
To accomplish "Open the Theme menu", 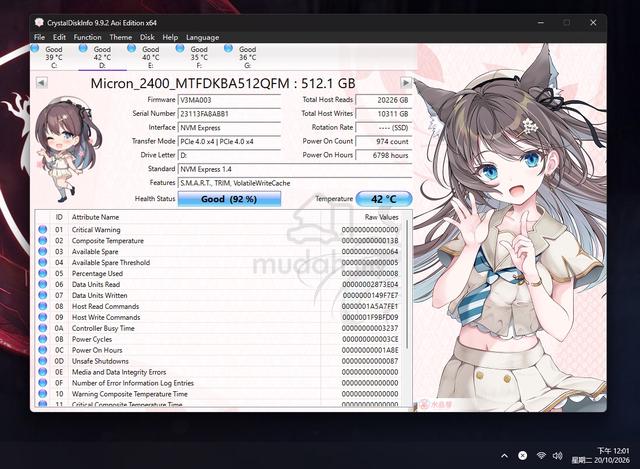I will pos(120,37).
